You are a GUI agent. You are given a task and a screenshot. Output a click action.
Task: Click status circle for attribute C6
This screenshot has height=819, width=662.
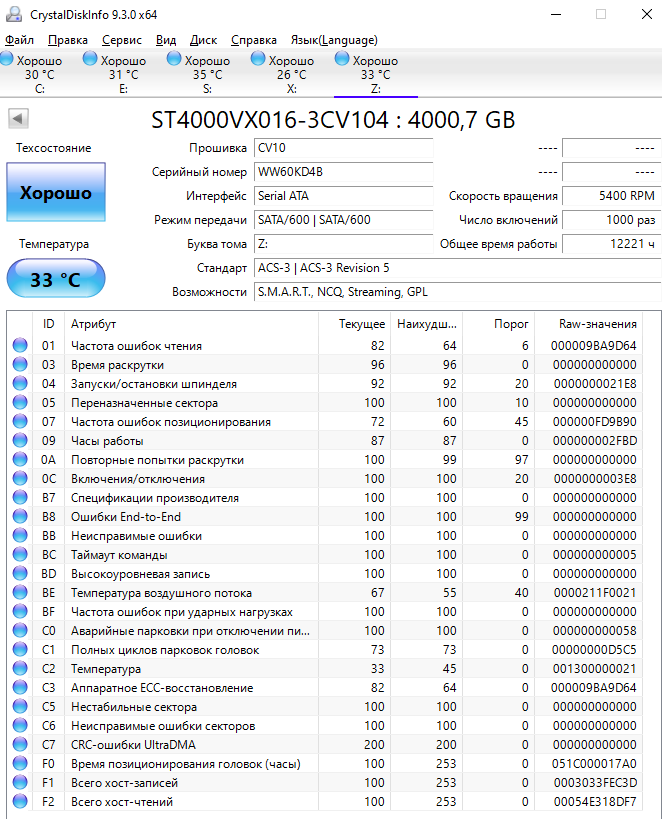[20, 725]
